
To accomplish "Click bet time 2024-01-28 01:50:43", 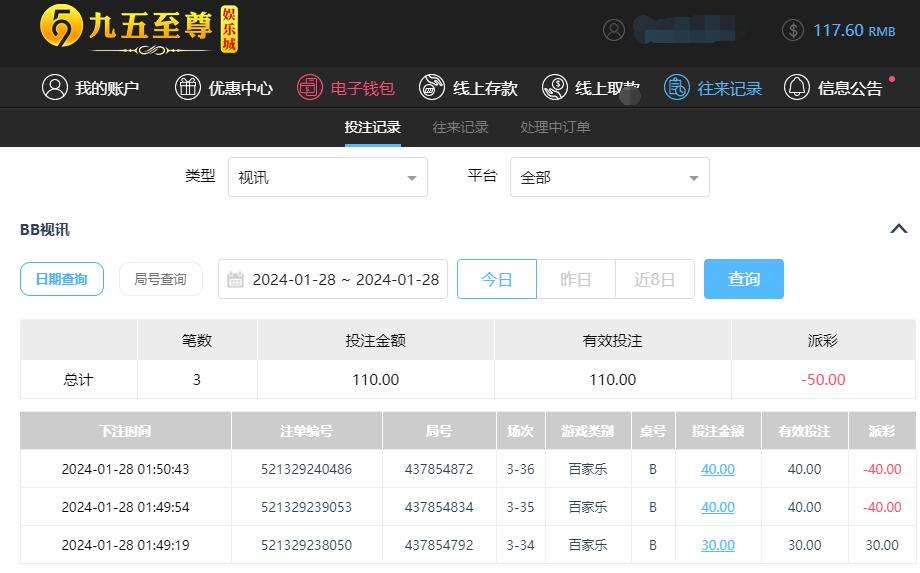I will pos(126,469).
